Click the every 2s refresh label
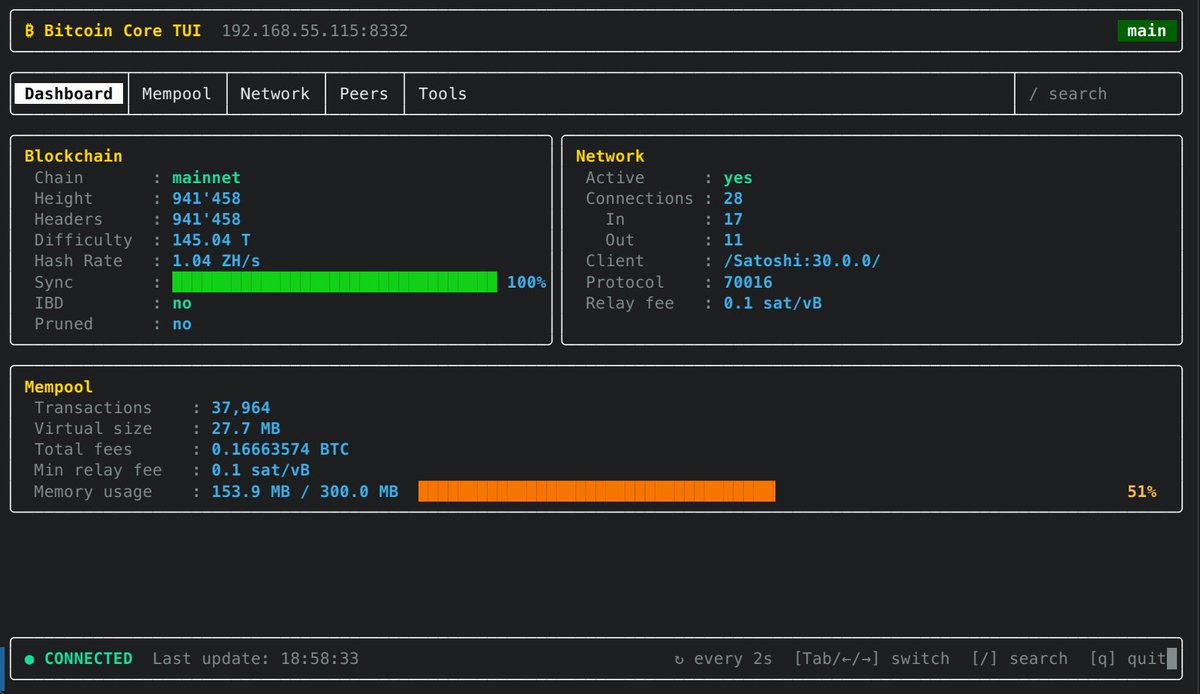1200x694 pixels. point(734,659)
